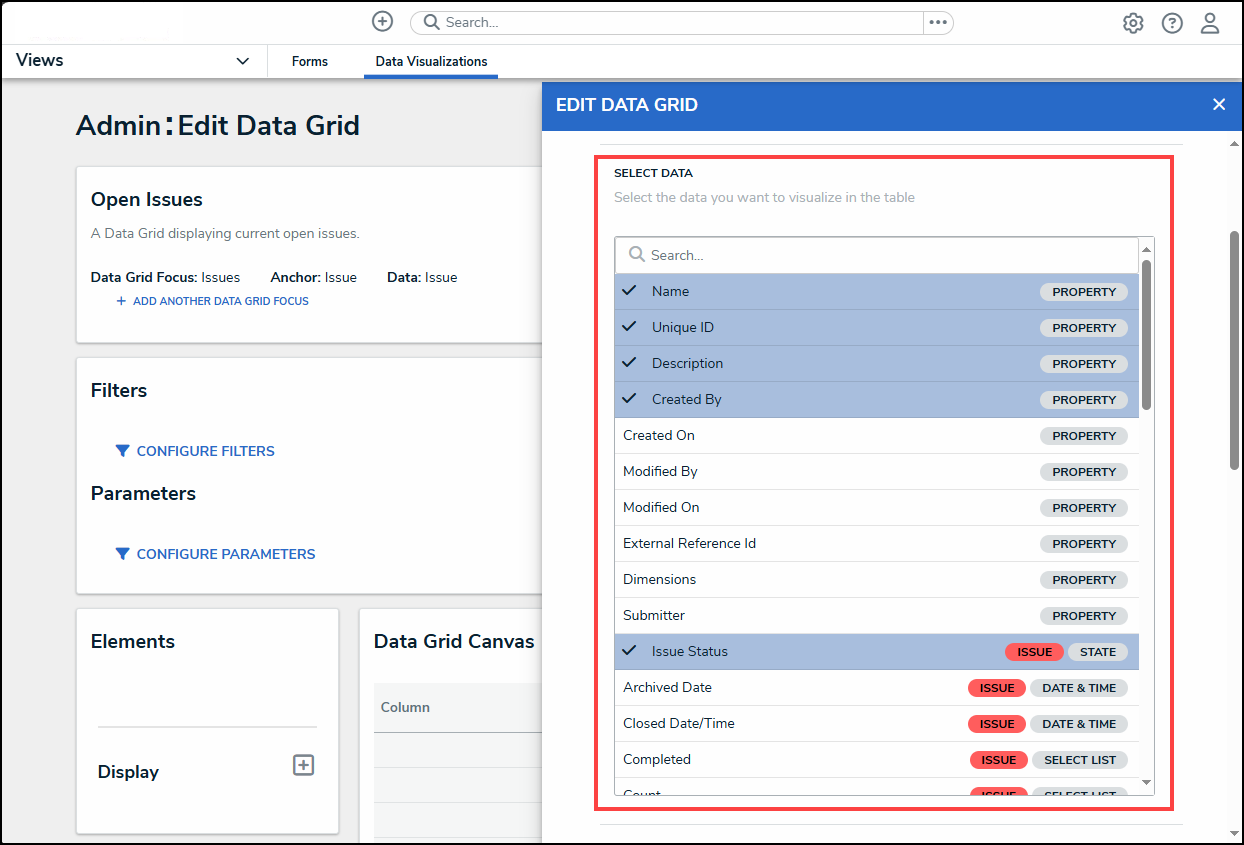Click the Edit Data Grid panel scrollbar thumb
Image resolution: width=1244 pixels, height=845 pixels.
pos(1234,350)
